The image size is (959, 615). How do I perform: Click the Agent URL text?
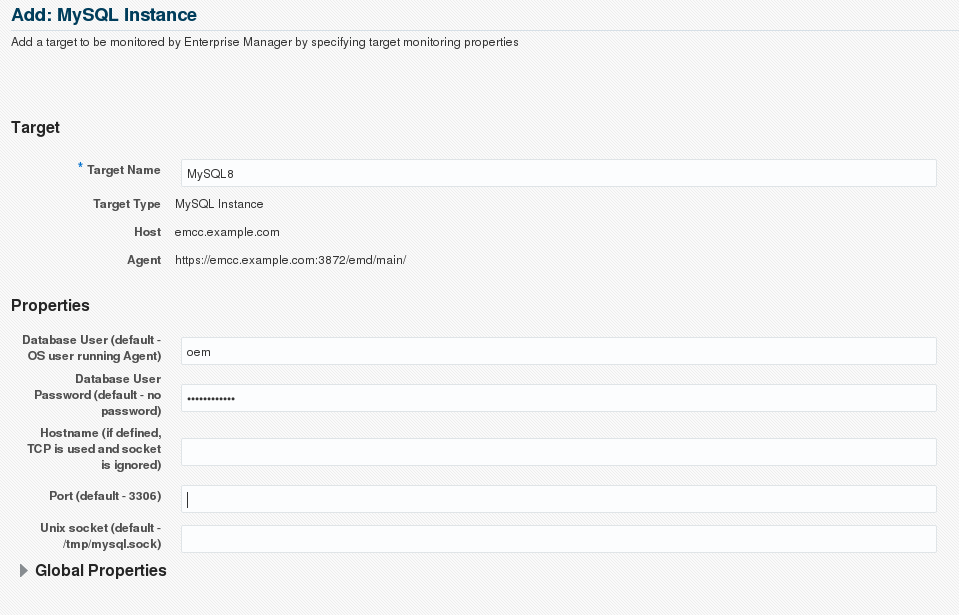tap(290, 260)
